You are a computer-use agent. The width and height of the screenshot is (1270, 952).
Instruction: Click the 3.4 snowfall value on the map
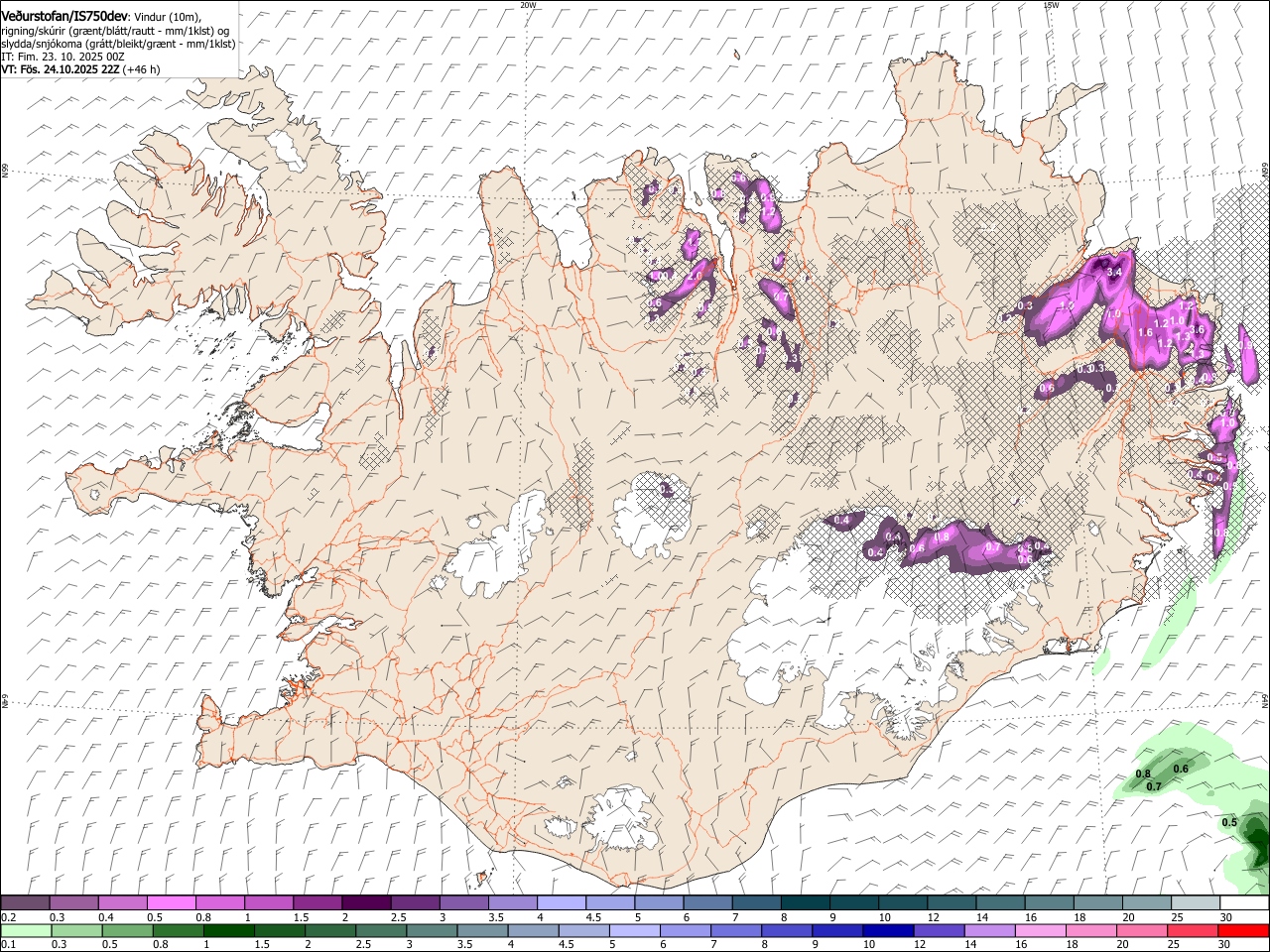1114,272
